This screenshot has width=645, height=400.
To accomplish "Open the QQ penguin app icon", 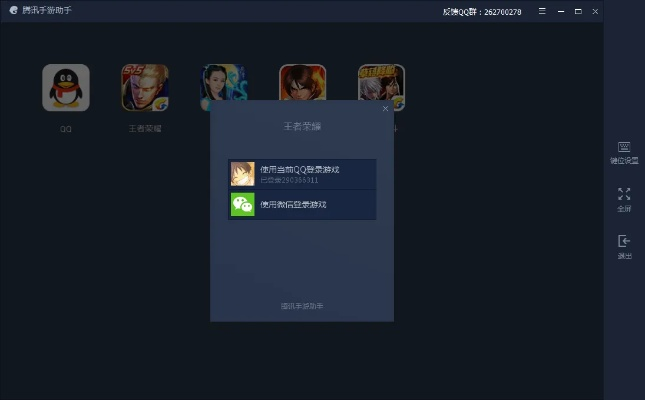I will coord(66,87).
